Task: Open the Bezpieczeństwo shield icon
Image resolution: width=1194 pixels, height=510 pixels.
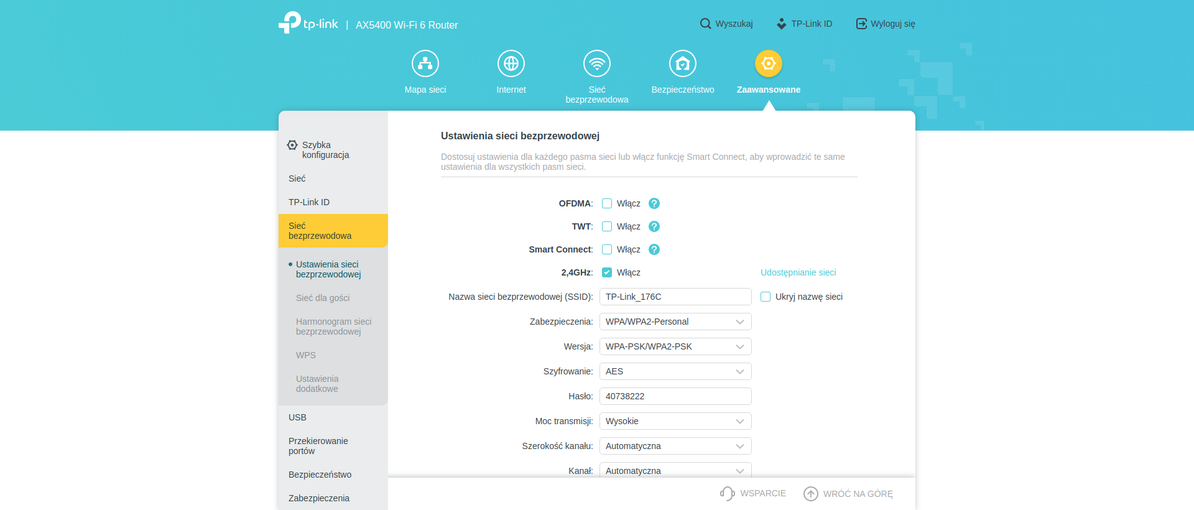Action: [x=682, y=63]
